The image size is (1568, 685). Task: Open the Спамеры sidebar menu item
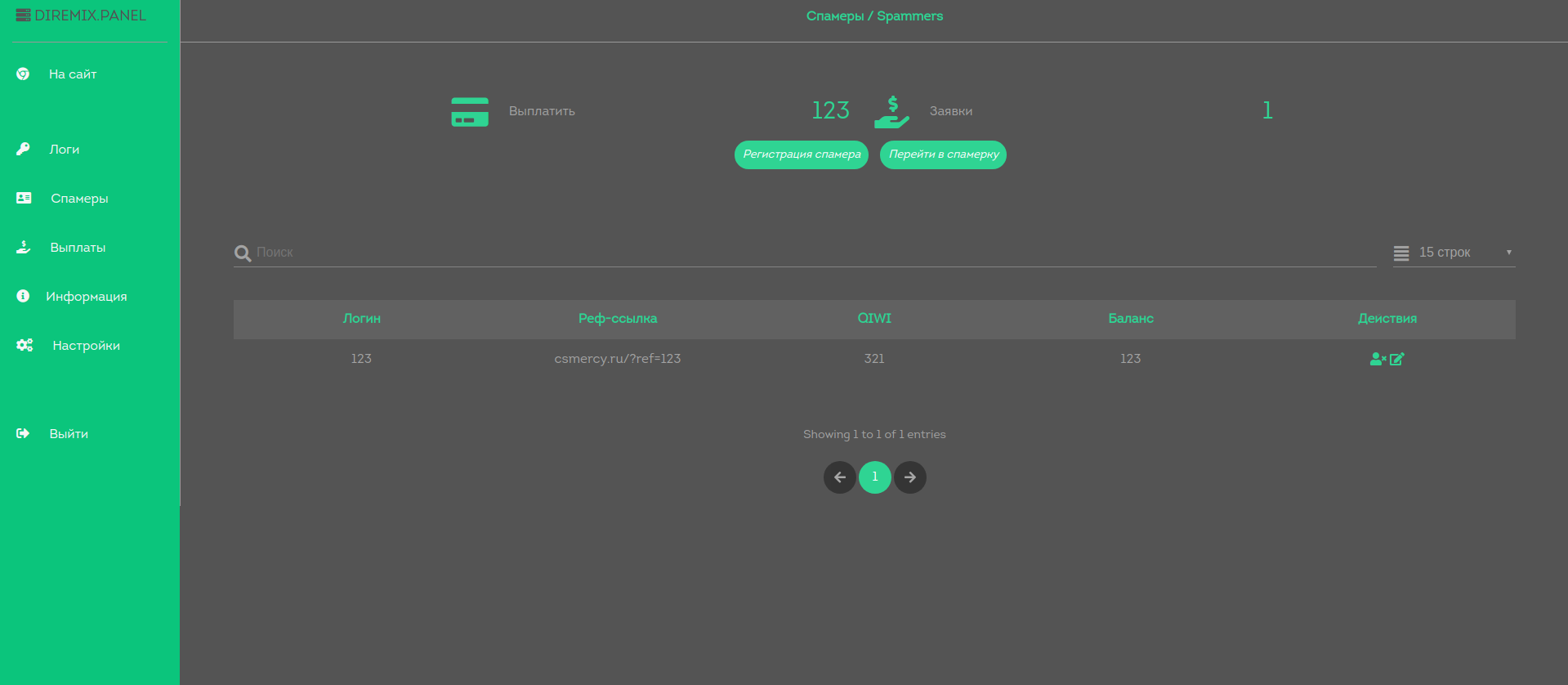click(79, 199)
